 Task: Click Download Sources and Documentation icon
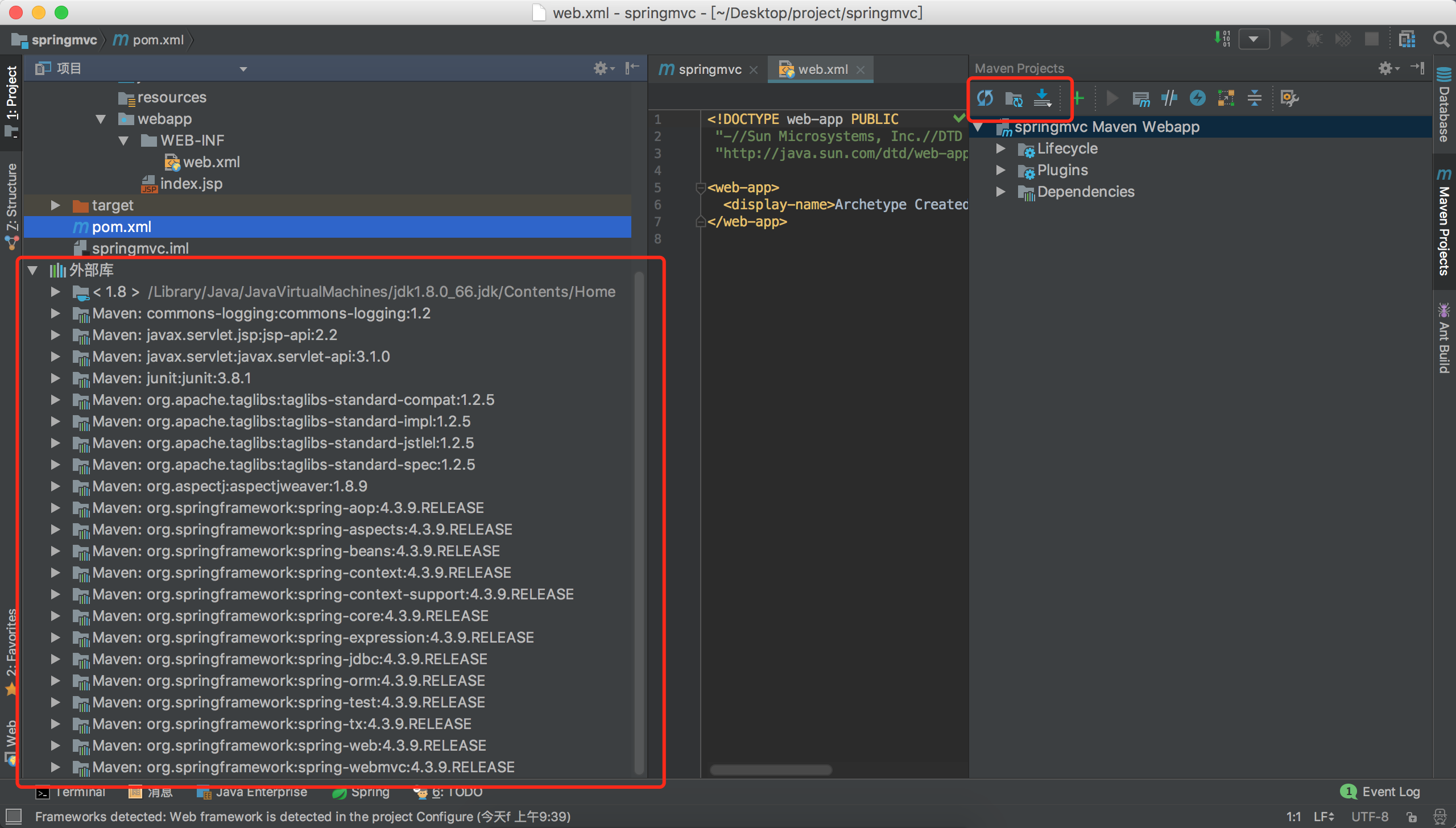tap(1043, 98)
